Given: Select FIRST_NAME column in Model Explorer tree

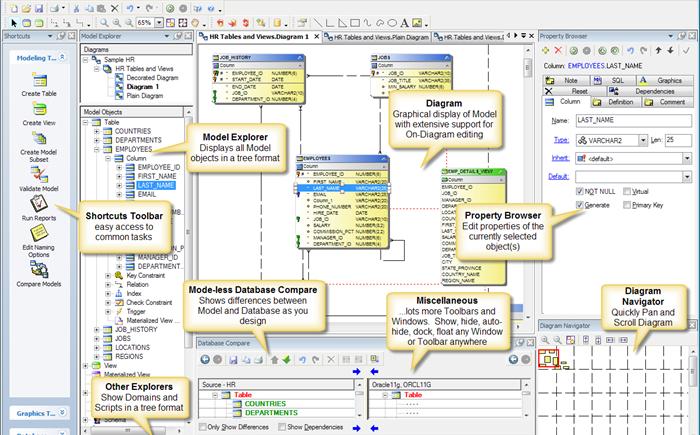Looking at the screenshot, I should click(x=157, y=176).
